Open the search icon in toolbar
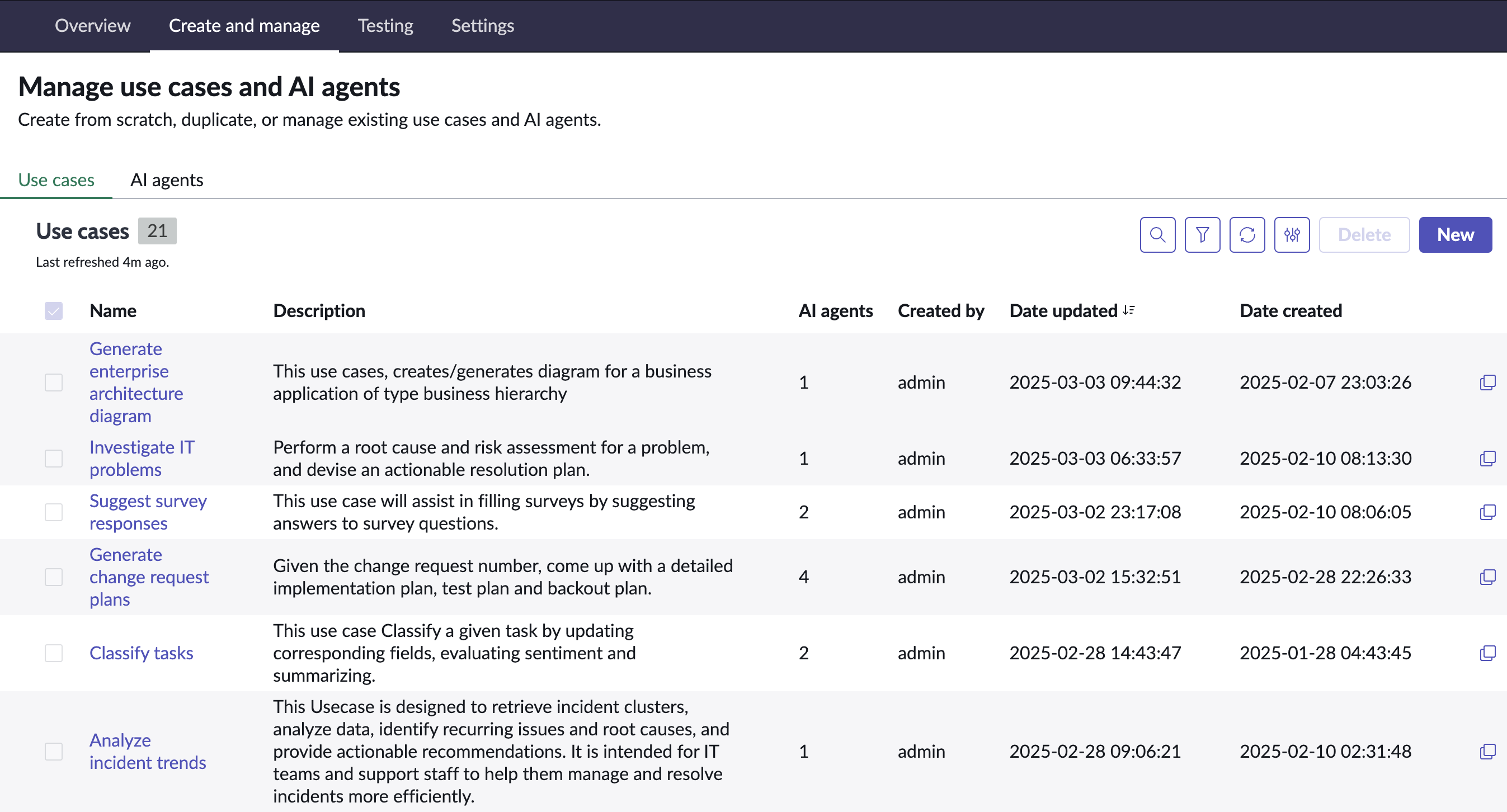1507x812 pixels. [x=1157, y=234]
